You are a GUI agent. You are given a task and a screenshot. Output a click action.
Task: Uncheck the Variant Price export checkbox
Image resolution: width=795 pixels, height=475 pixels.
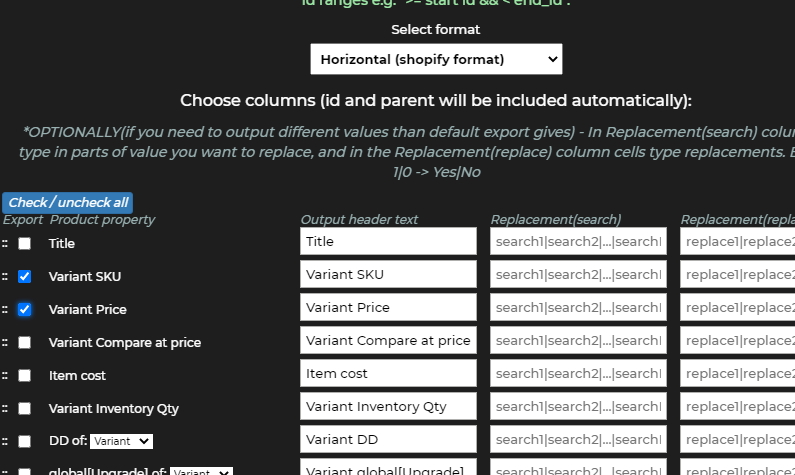point(25,309)
